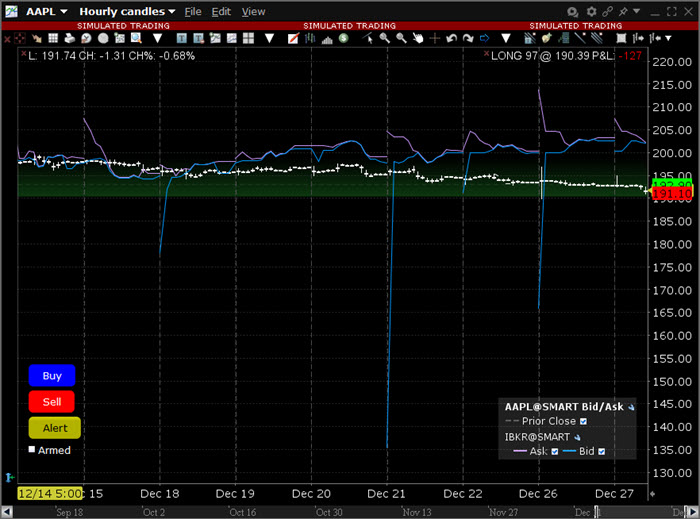Image resolution: width=700 pixels, height=519 pixels.
Task: Open the View menu
Action: tap(253, 12)
